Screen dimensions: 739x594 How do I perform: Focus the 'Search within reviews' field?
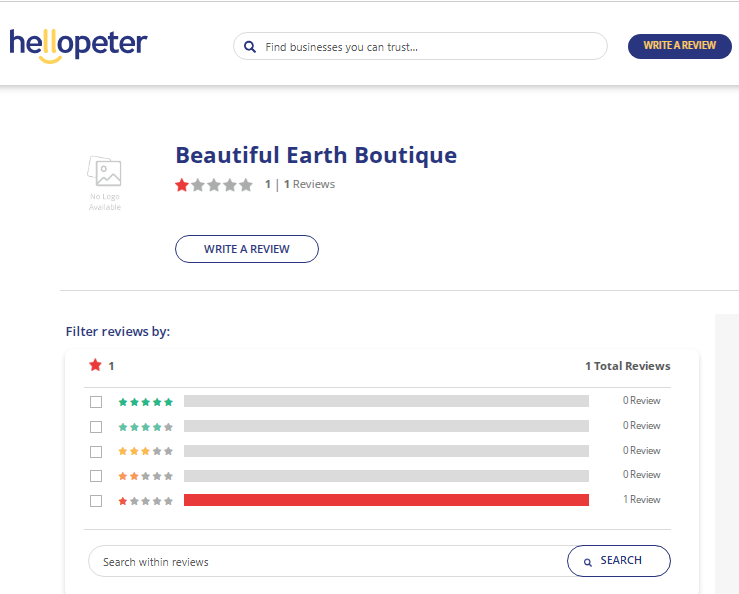pyautogui.click(x=328, y=561)
